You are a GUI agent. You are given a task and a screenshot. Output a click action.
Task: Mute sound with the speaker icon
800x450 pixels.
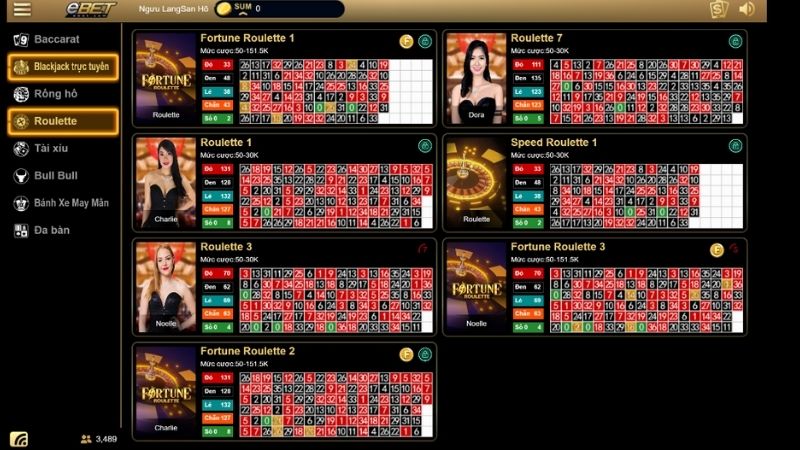pyautogui.click(x=746, y=9)
